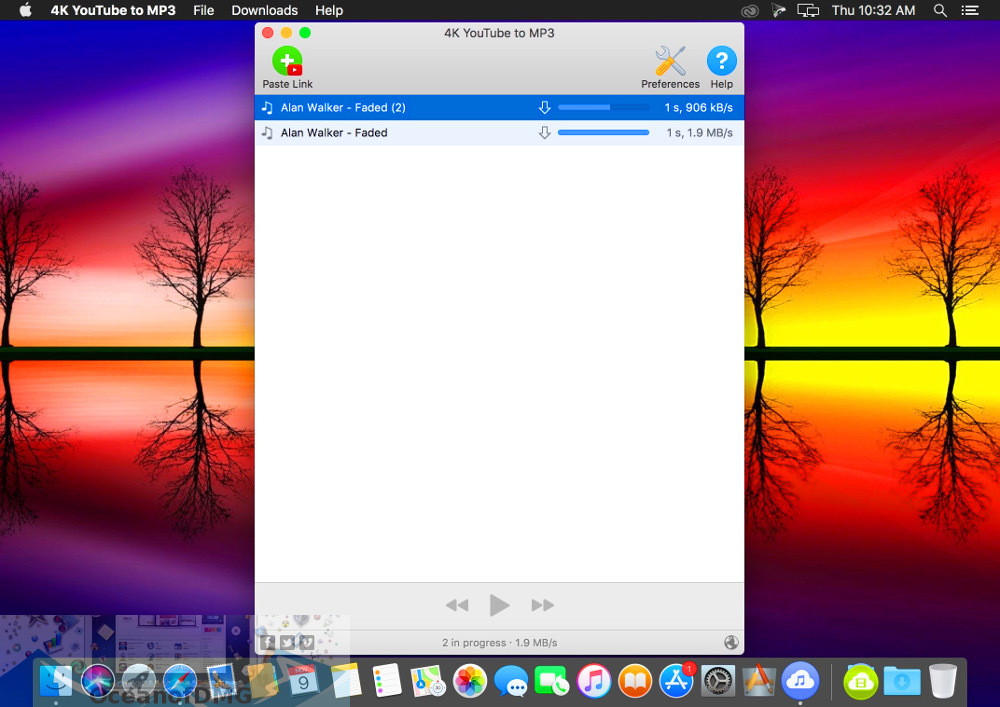The height and width of the screenshot is (707, 1000).
Task: Open Maps from the Dock
Action: pos(428,681)
